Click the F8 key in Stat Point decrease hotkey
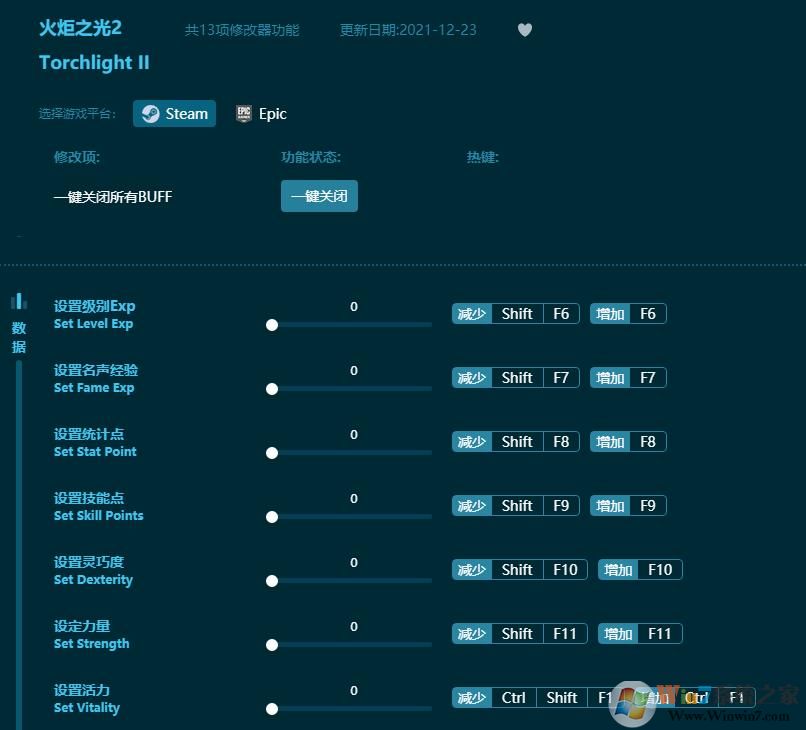 [x=561, y=442]
